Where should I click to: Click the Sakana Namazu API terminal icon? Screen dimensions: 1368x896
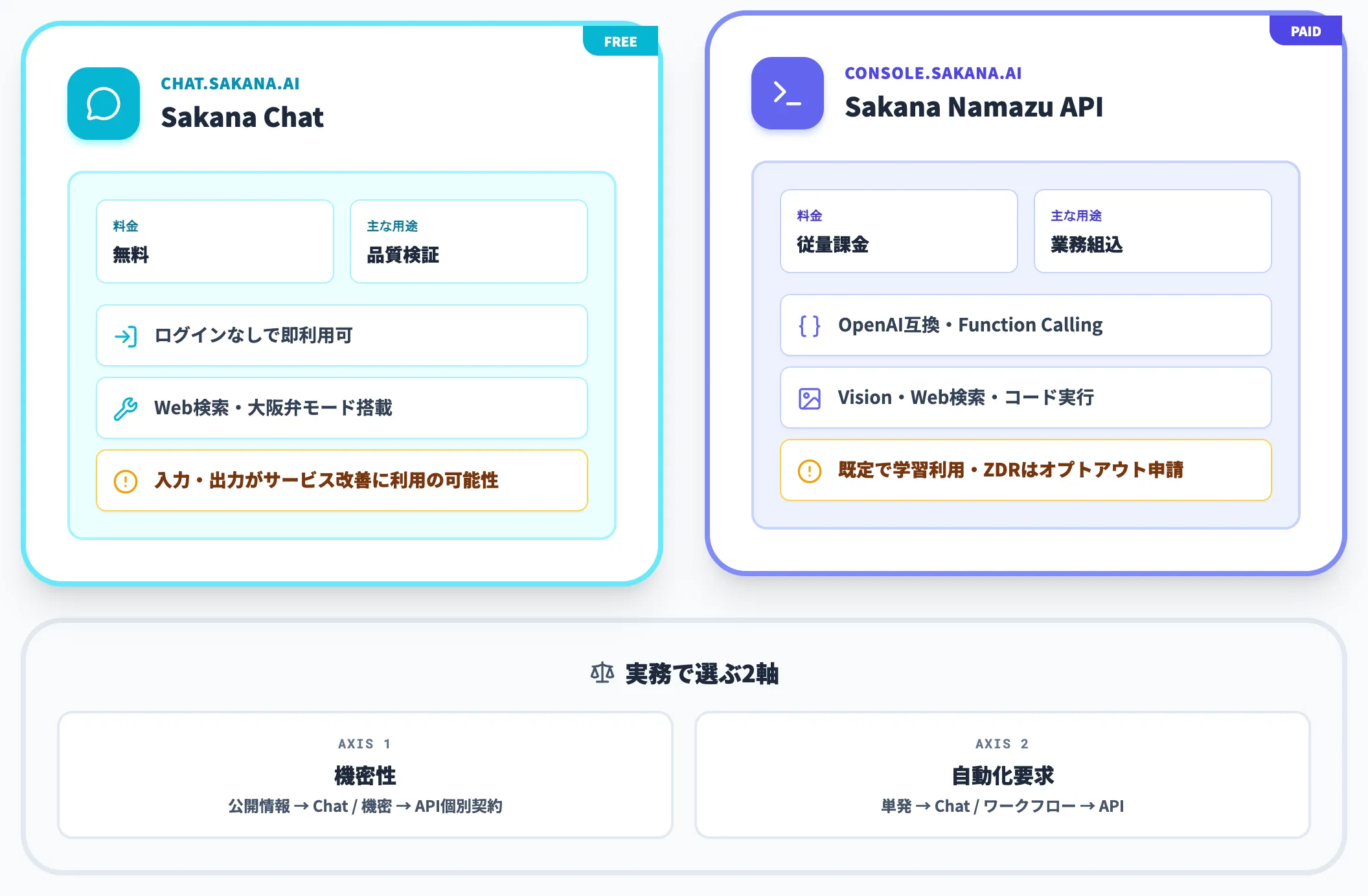788,93
